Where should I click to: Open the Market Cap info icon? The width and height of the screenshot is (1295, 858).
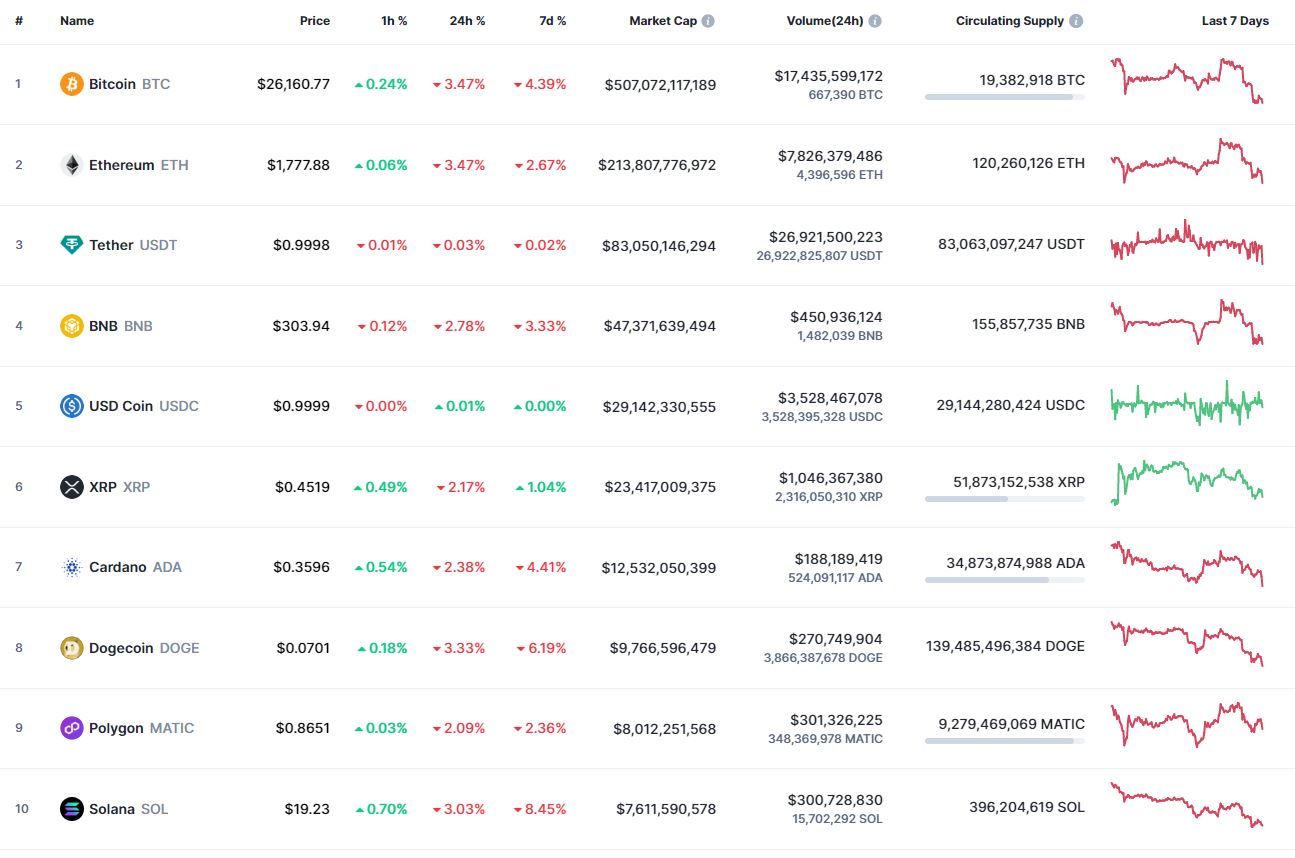click(x=708, y=21)
